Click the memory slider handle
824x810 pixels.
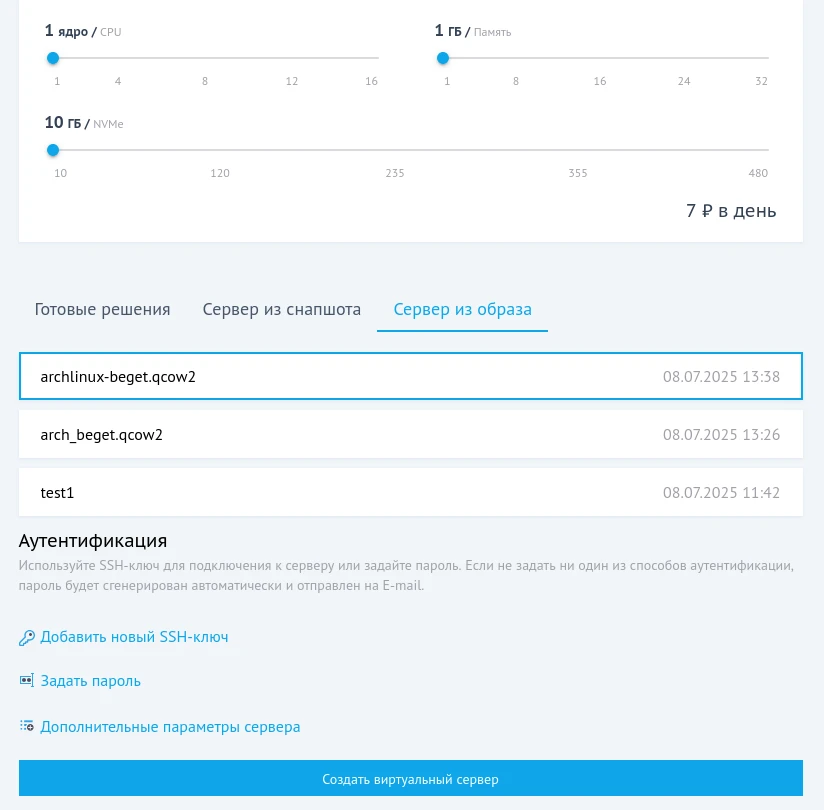pyautogui.click(x=443, y=58)
